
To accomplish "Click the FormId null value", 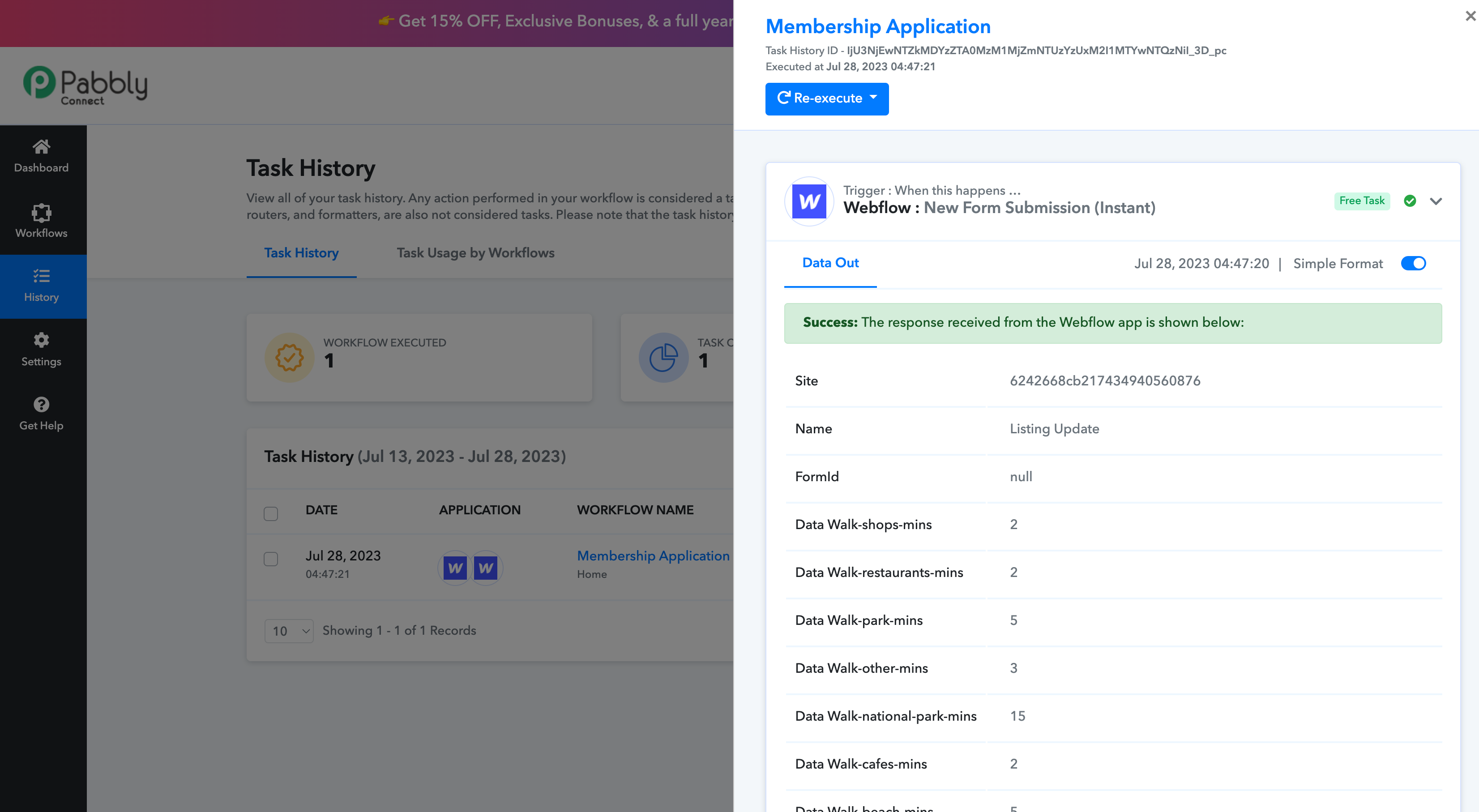I will click(x=1022, y=477).
